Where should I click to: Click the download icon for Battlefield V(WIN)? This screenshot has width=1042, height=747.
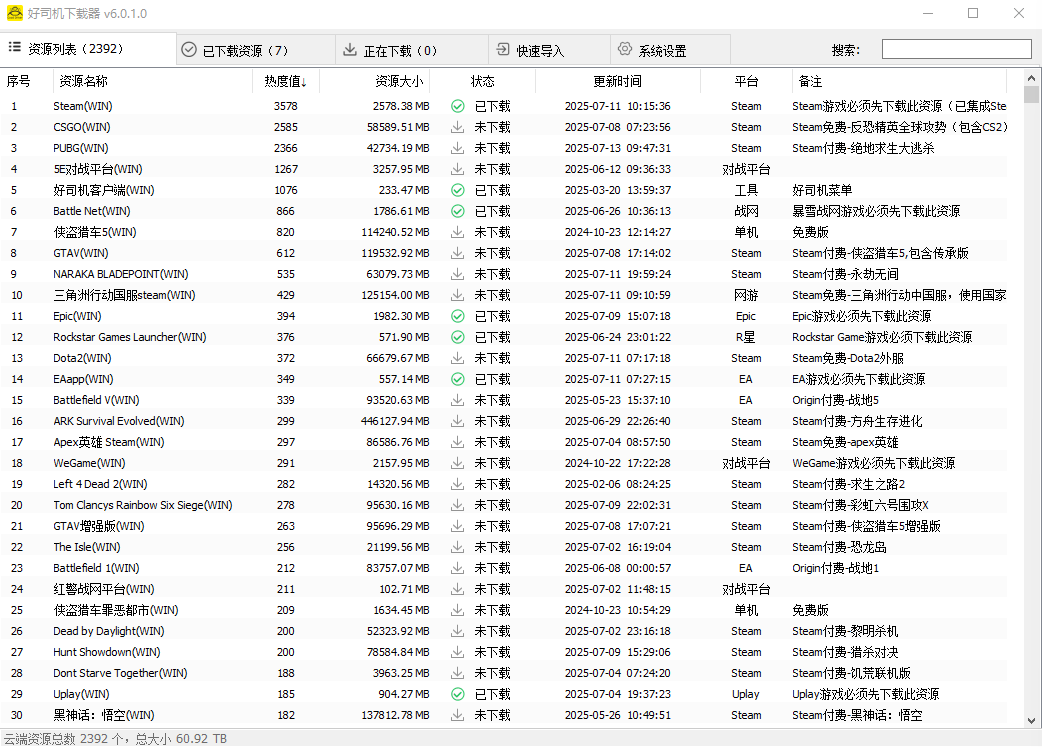click(x=457, y=400)
